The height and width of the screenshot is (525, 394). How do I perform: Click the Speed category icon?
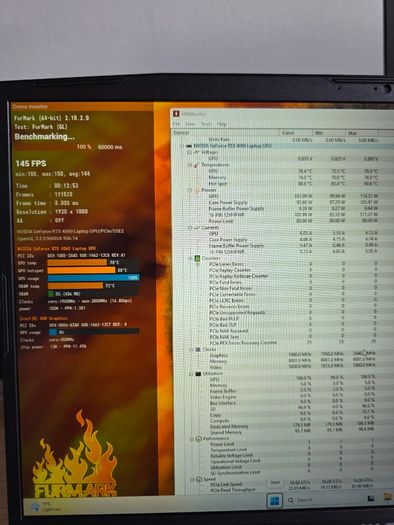pos(199,479)
